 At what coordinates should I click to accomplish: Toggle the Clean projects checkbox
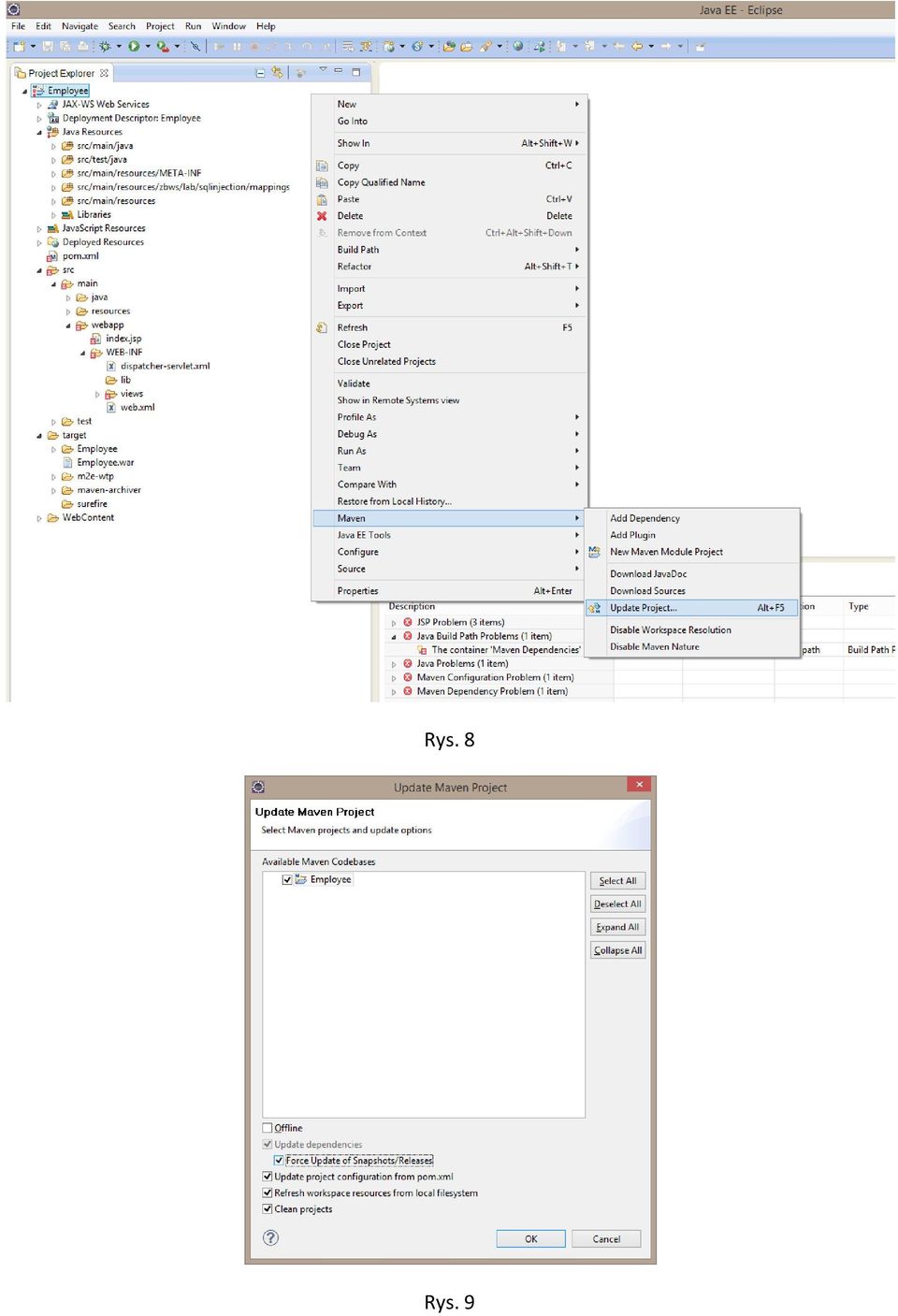tap(268, 1209)
